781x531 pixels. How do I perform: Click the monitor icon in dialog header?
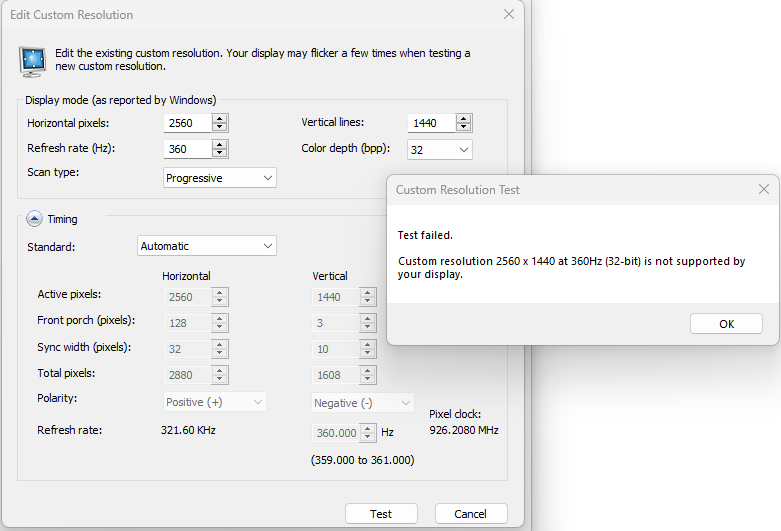[x=33, y=60]
